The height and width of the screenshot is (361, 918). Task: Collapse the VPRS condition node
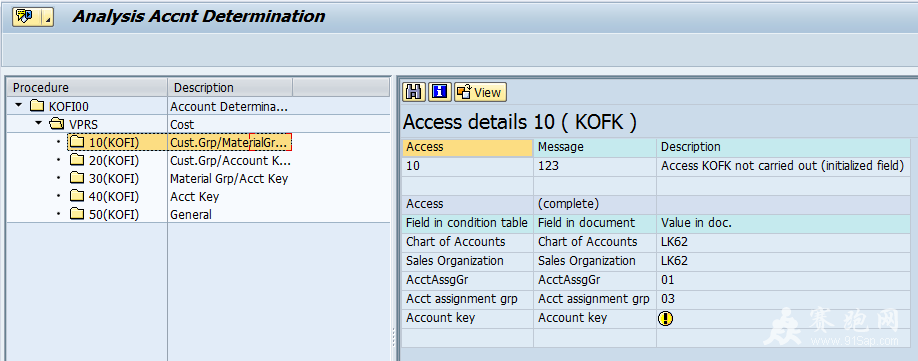(x=39, y=123)
